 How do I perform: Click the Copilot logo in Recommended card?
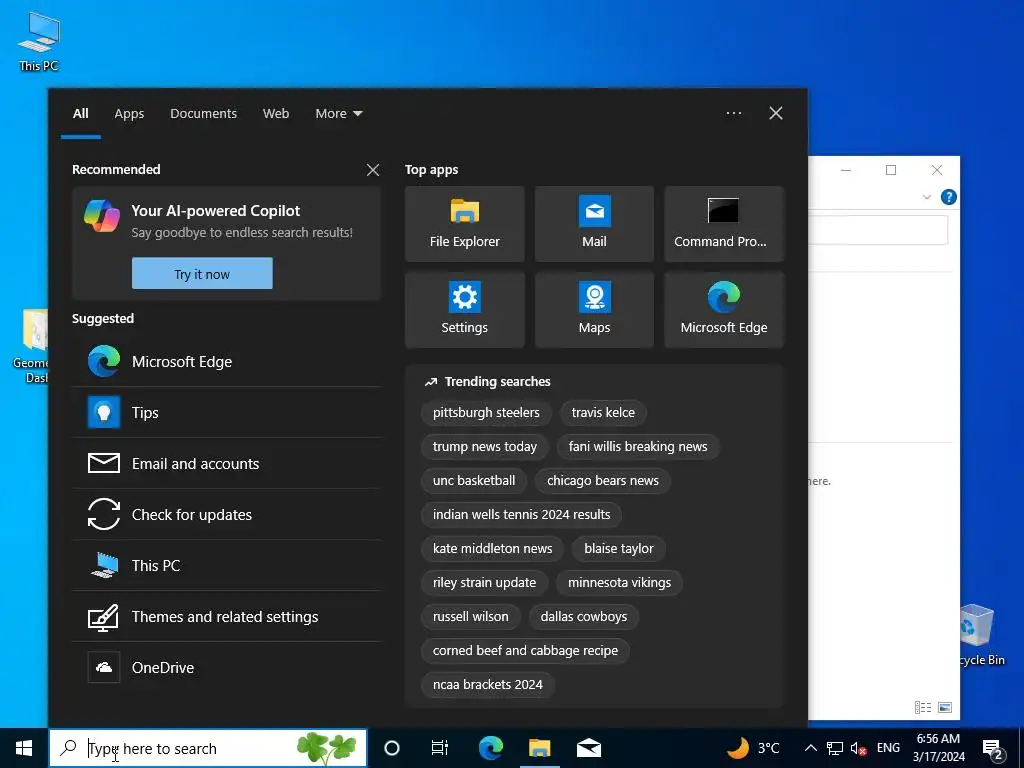pyautogui.click(x=102, y=216)
